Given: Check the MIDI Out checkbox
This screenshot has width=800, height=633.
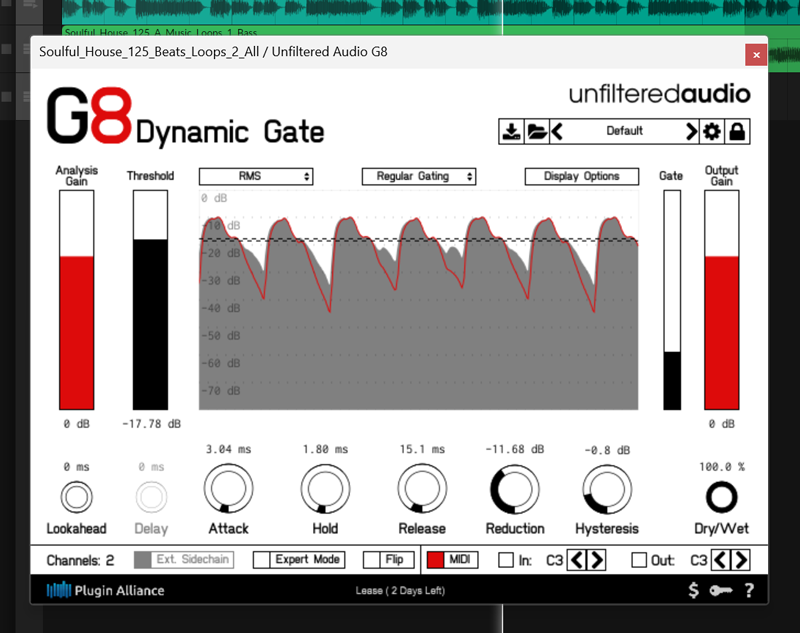Looking at the screenshot, I should point(639,560).
